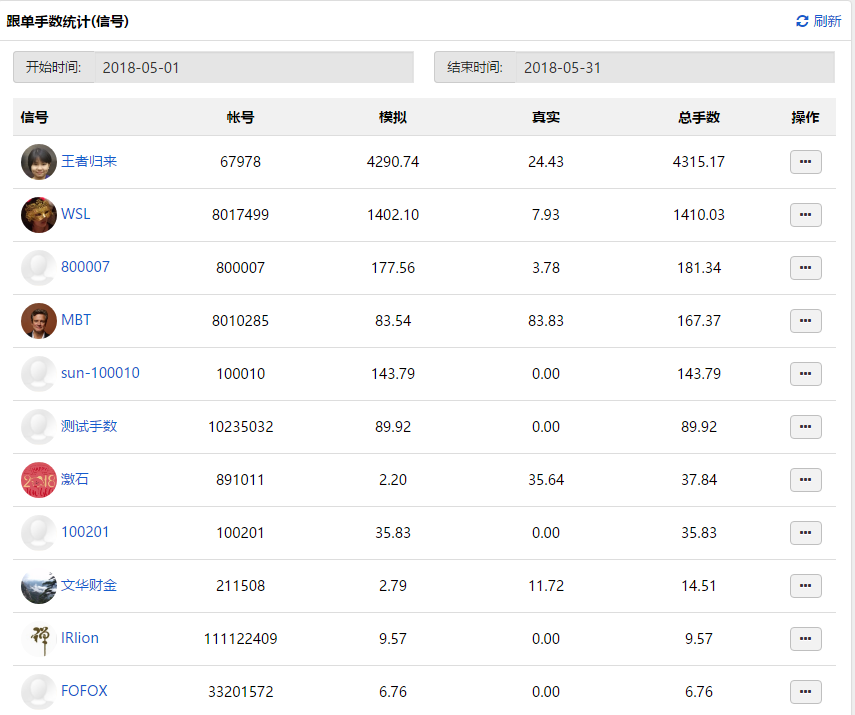Click the sun-100010 signal link
This screenshot has height=715, width=855.
(x=100, y=372)
